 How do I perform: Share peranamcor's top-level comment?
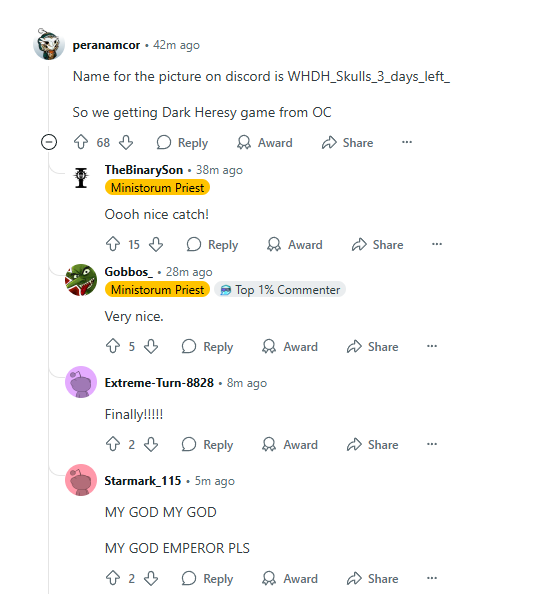[347, 142]
